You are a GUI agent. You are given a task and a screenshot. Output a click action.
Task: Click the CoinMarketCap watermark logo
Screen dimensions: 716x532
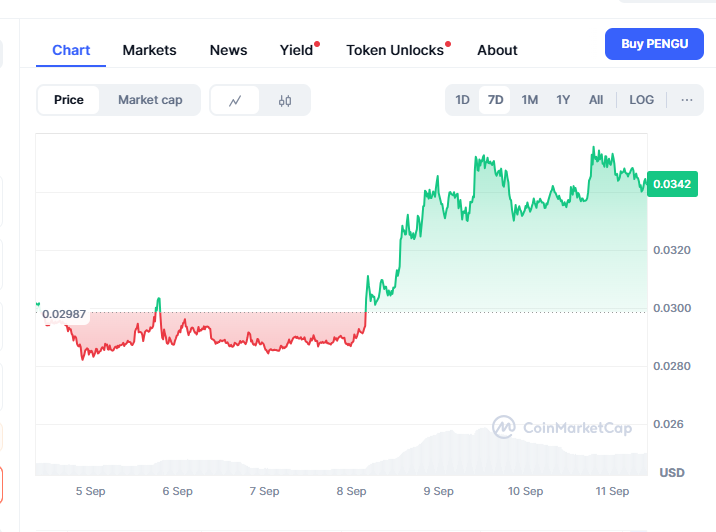pos(562,428)
